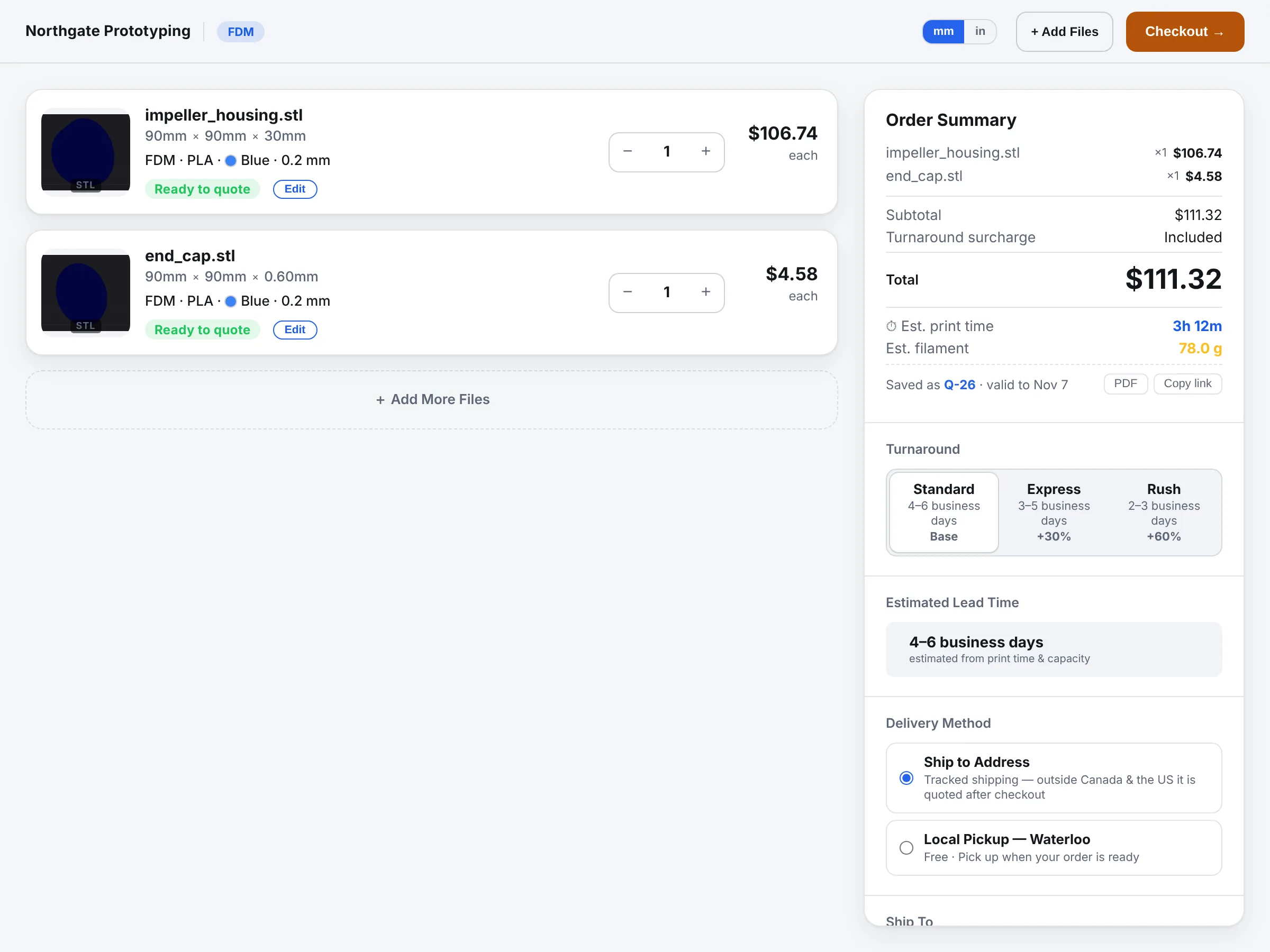Increase quantity for end_cap.stl
Image resolution: width=1270 pixels, height=952 pixels.
[x=705, y=292]
